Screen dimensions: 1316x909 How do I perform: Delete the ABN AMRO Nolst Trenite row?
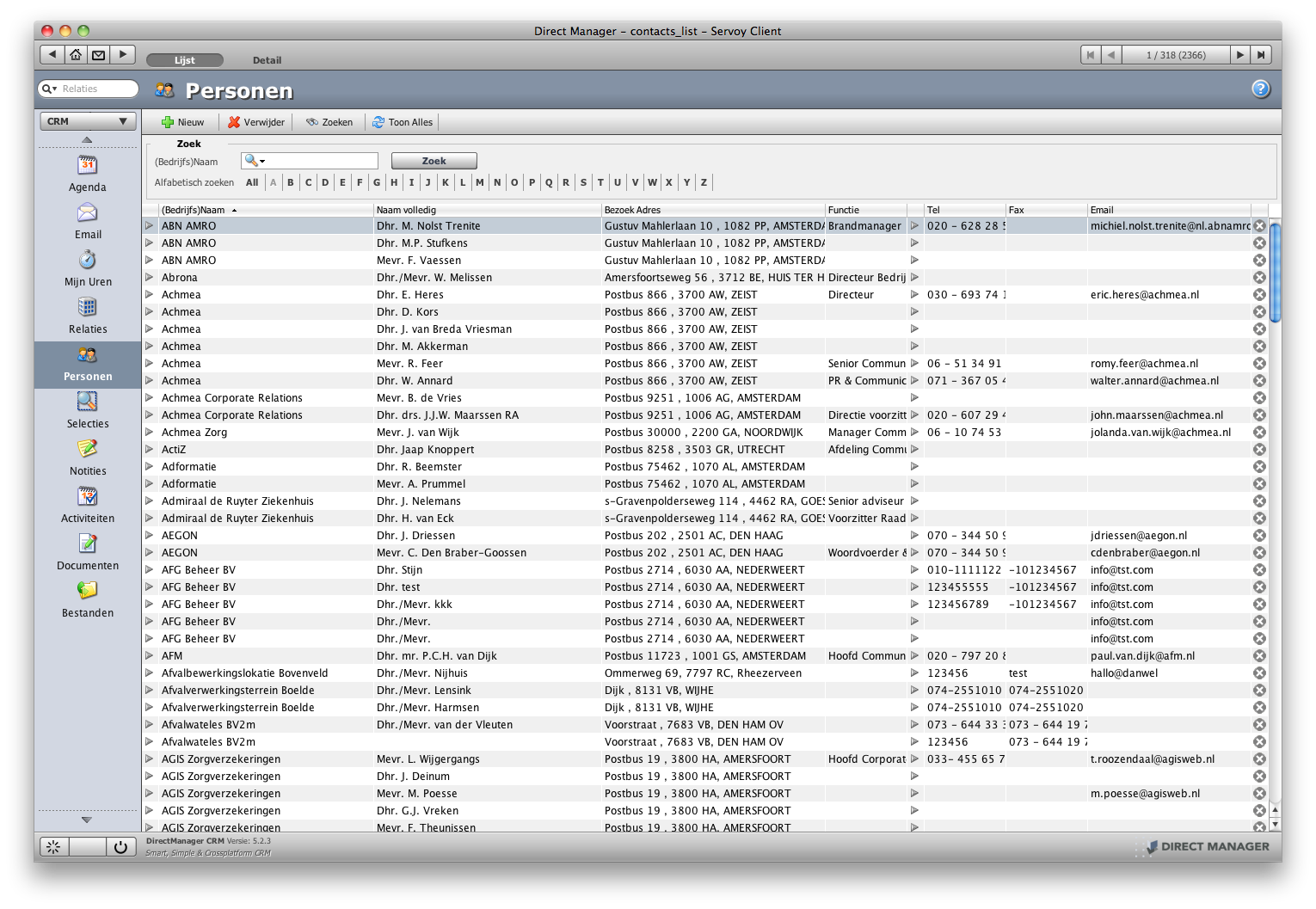[1259, 226]
